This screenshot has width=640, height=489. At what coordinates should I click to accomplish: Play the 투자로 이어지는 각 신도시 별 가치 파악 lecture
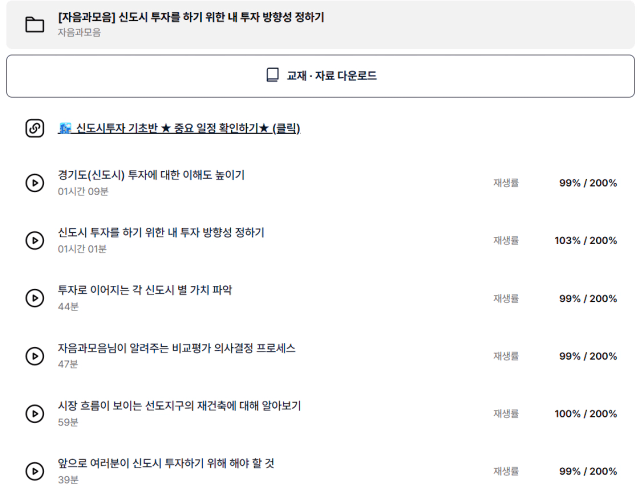(x=35, y=298)
